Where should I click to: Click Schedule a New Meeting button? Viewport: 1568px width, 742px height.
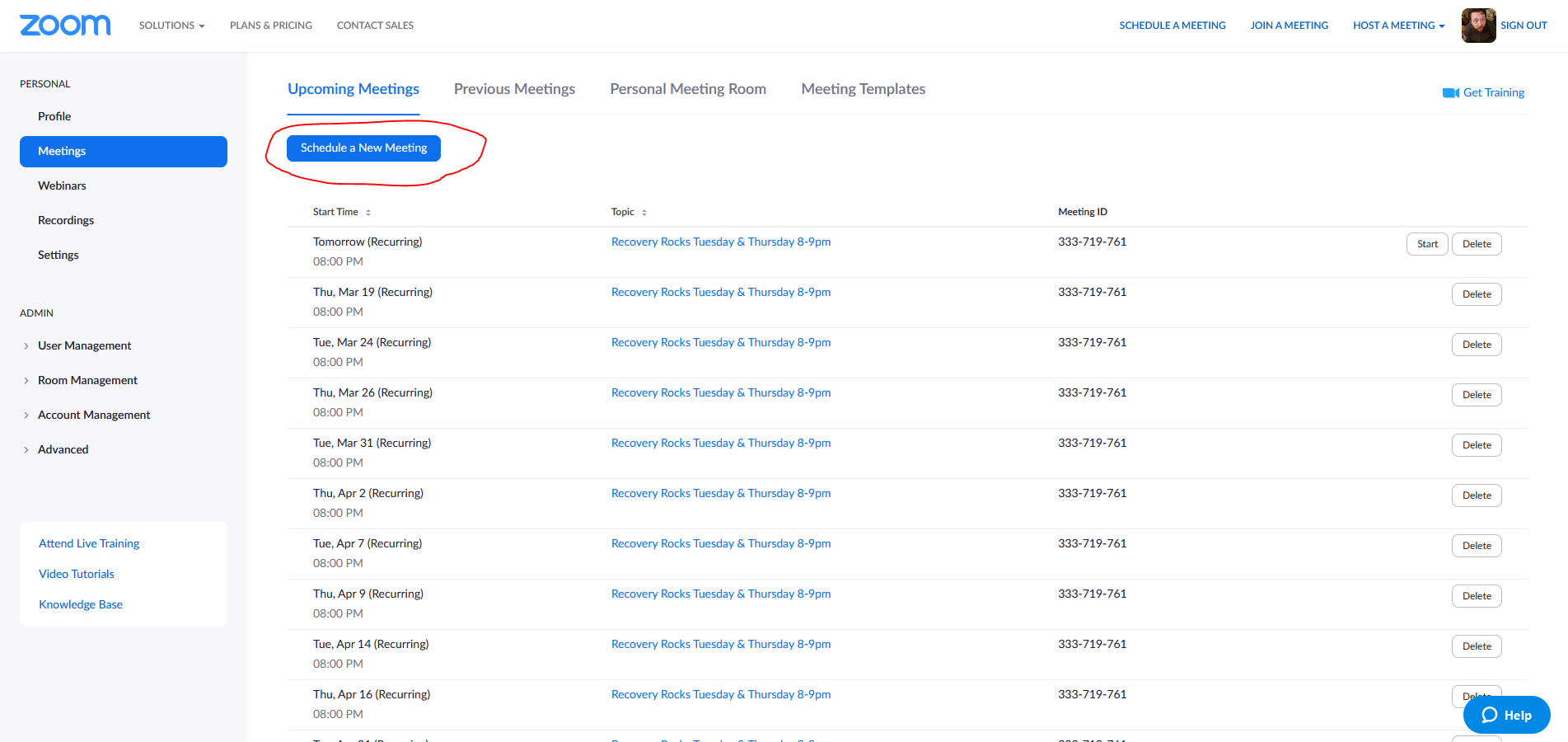point(363,148)
